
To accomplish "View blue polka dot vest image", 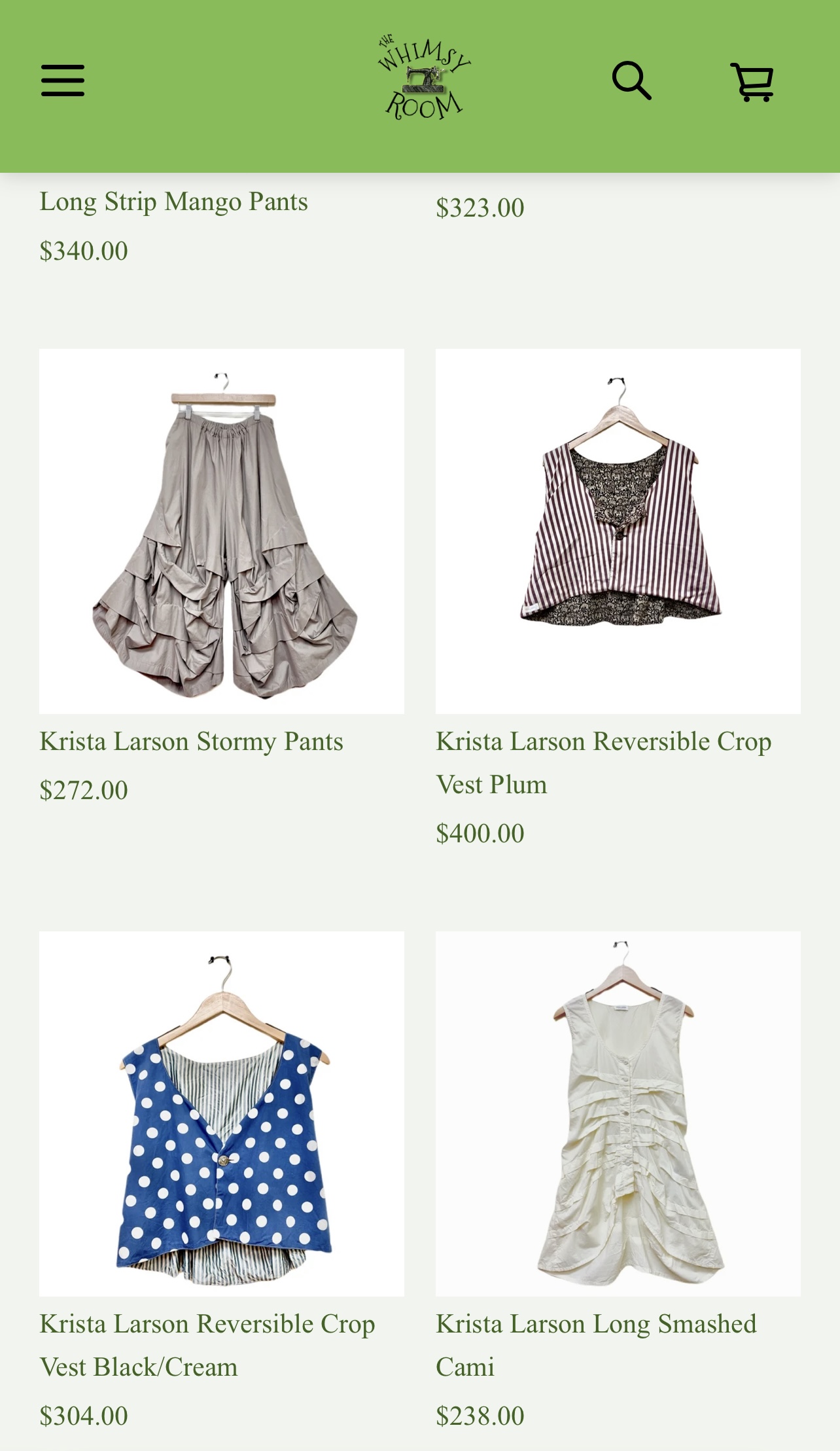I will (x=222, y=1113).
